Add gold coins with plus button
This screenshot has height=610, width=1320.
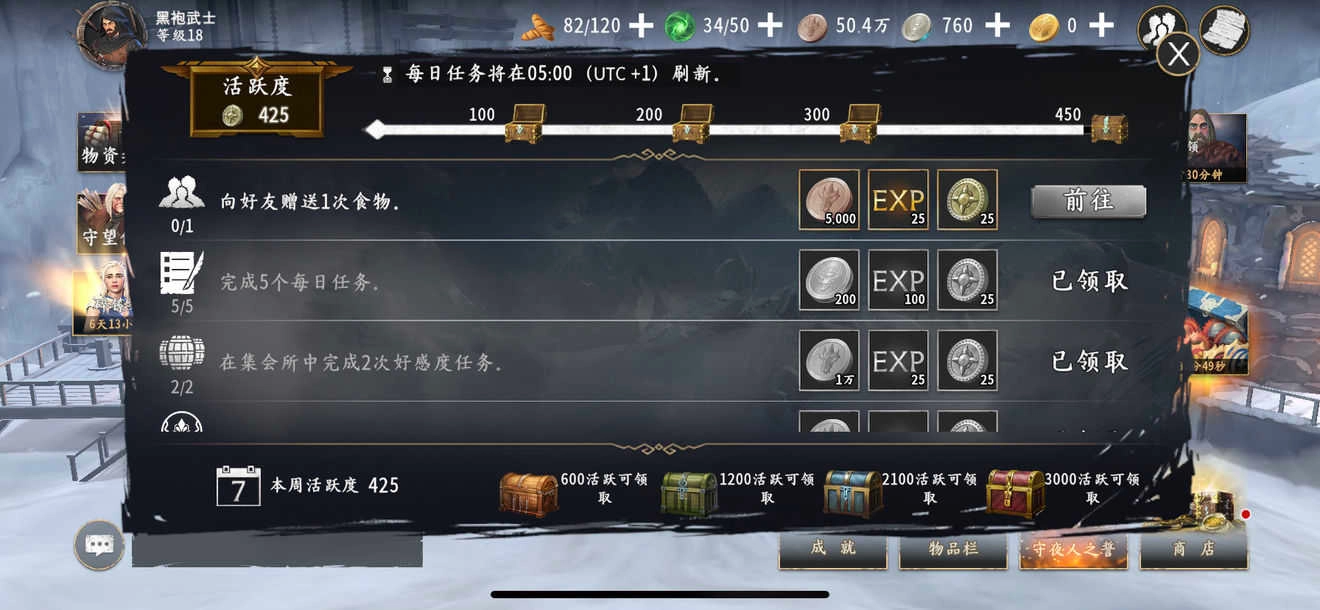(x=1101, y=26)
